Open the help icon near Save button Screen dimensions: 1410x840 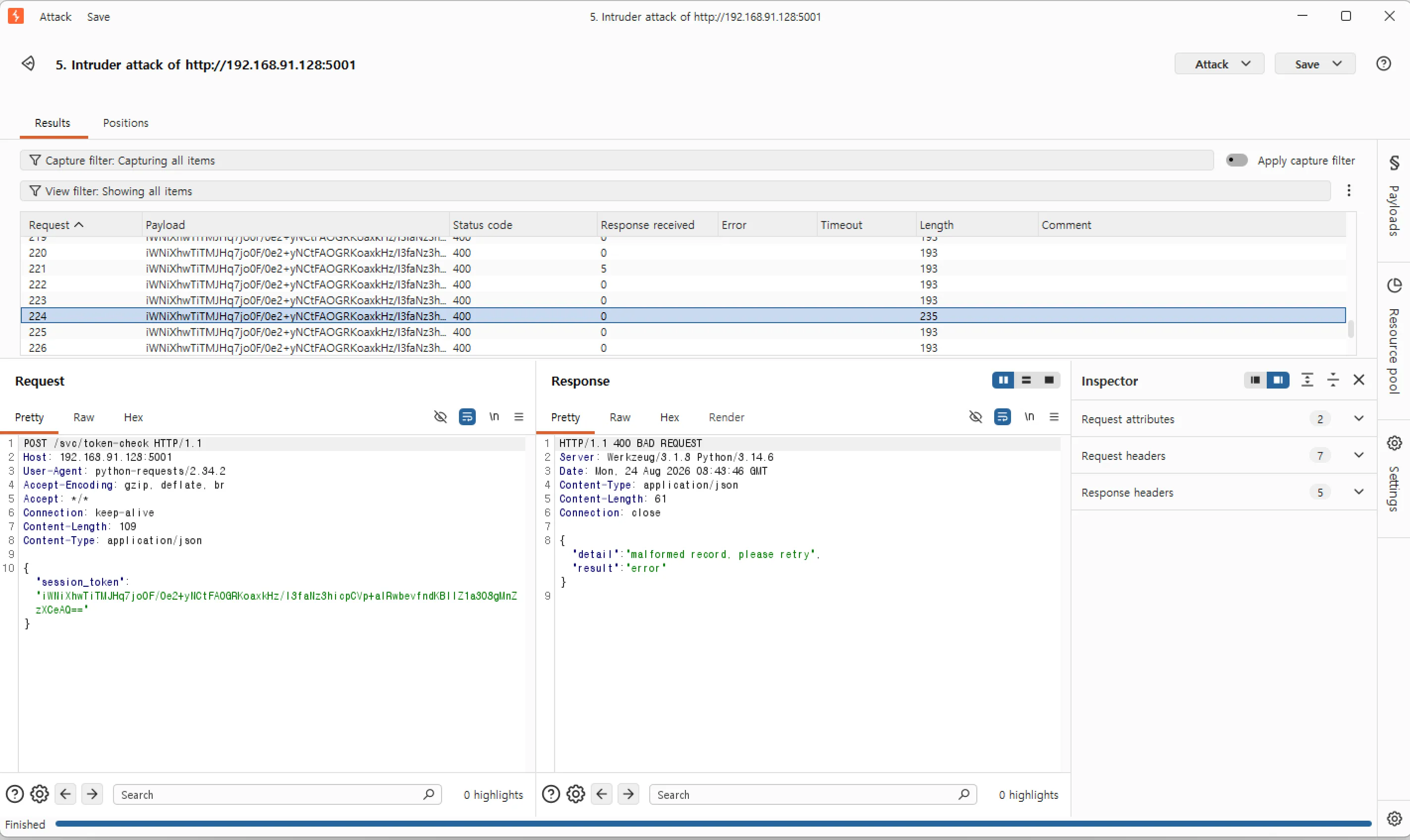(x=1383, y=63)
